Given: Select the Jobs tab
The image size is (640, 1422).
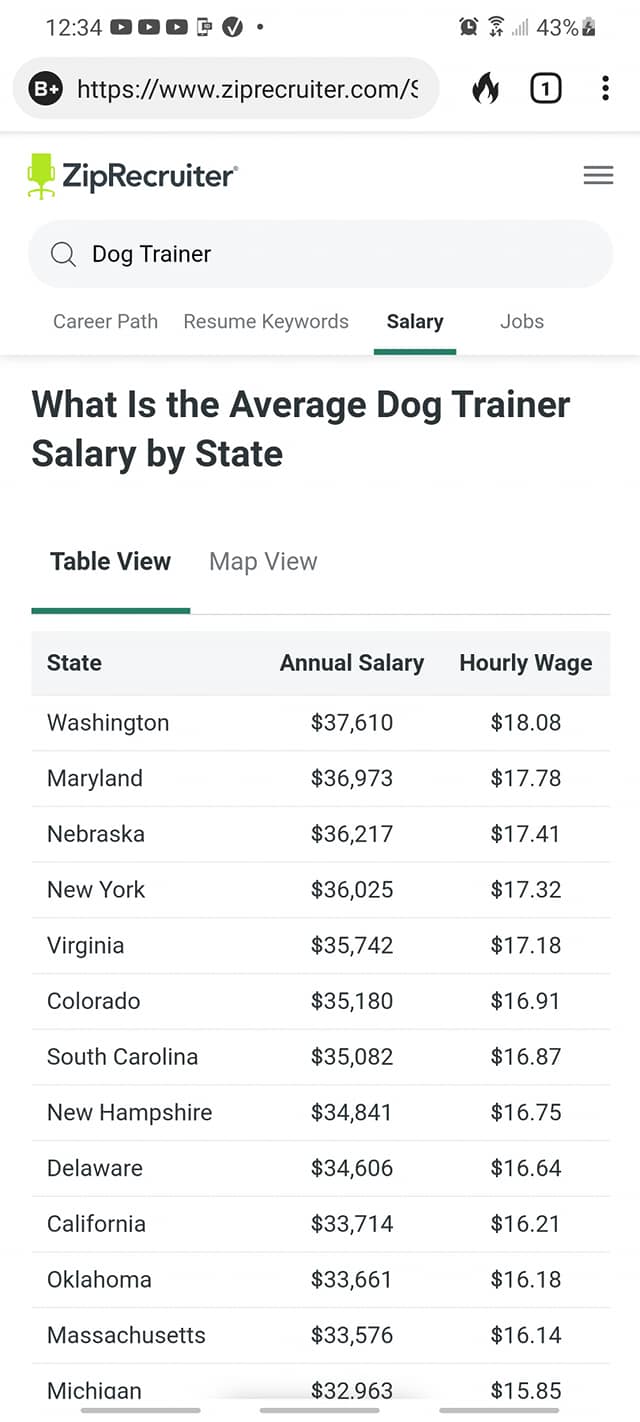Looking at the screenshot, I should pos(522,321).
